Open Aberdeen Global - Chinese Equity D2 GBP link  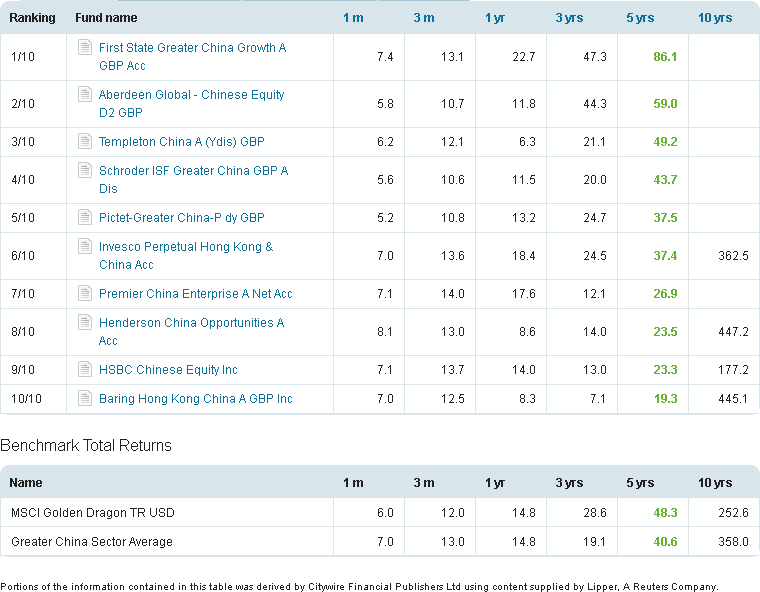coord(191,103)
